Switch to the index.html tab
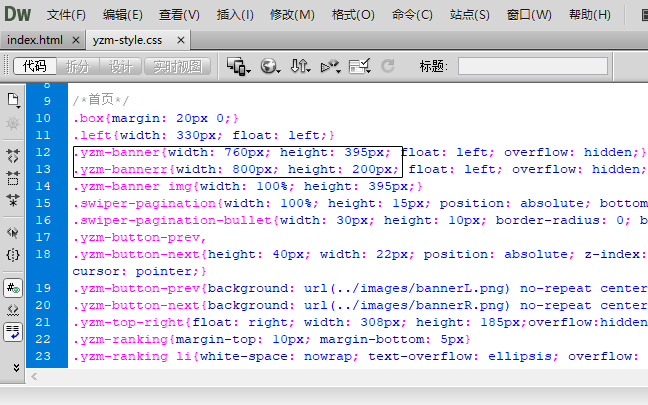 tap(35, 40)
